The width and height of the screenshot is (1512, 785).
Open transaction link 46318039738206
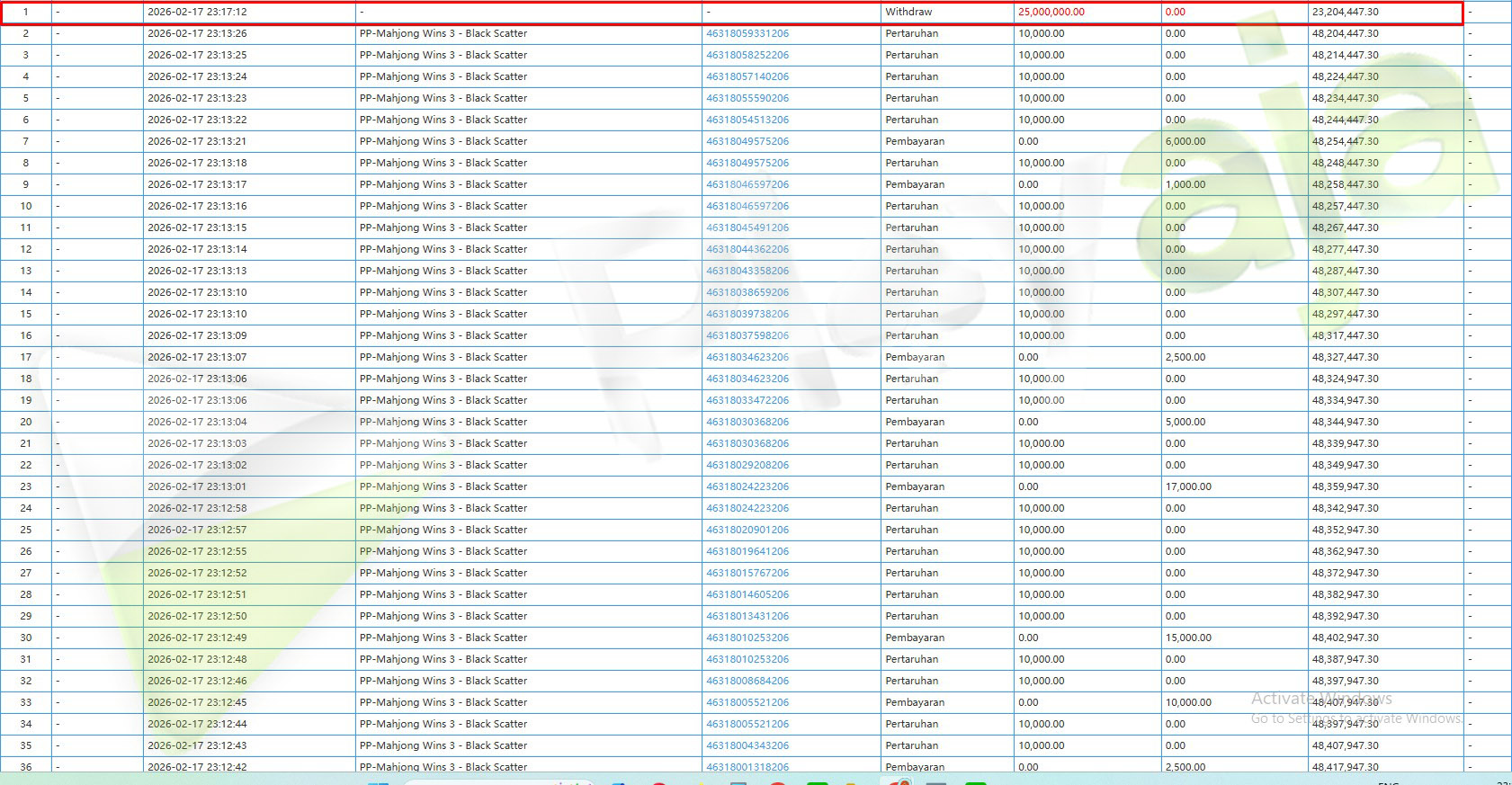coord(747,314)
